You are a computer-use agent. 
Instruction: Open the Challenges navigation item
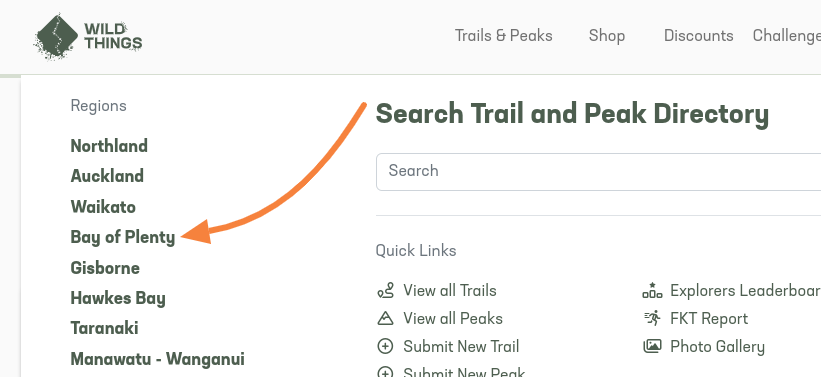click(786, 36)
